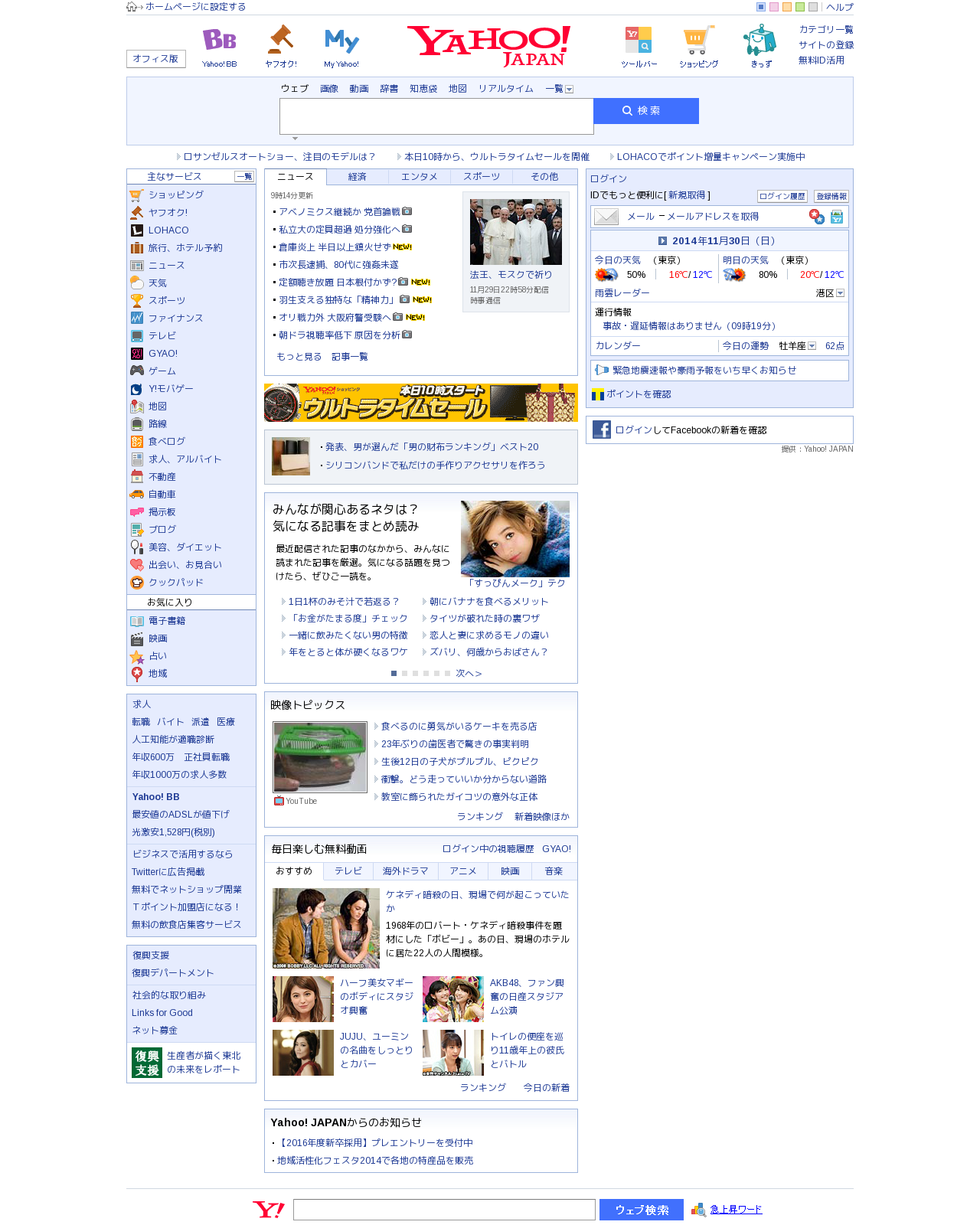Click the video topic hamster cage thumbnail
The height and width of the screenshot is (1225, 980).
(320, 757)
